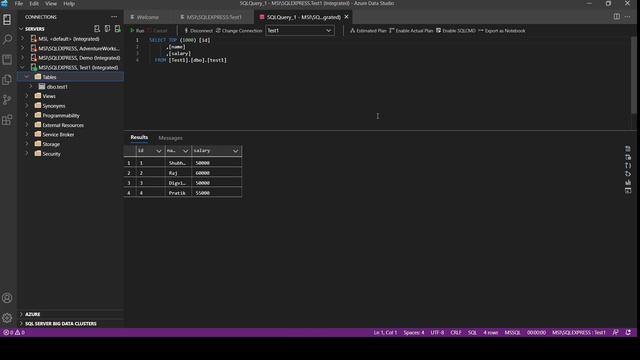Viewport: 640px width, 360px height.
Task: Expand the MSI <default> server node
Action: pyautogui.click(x=23, y=39)
